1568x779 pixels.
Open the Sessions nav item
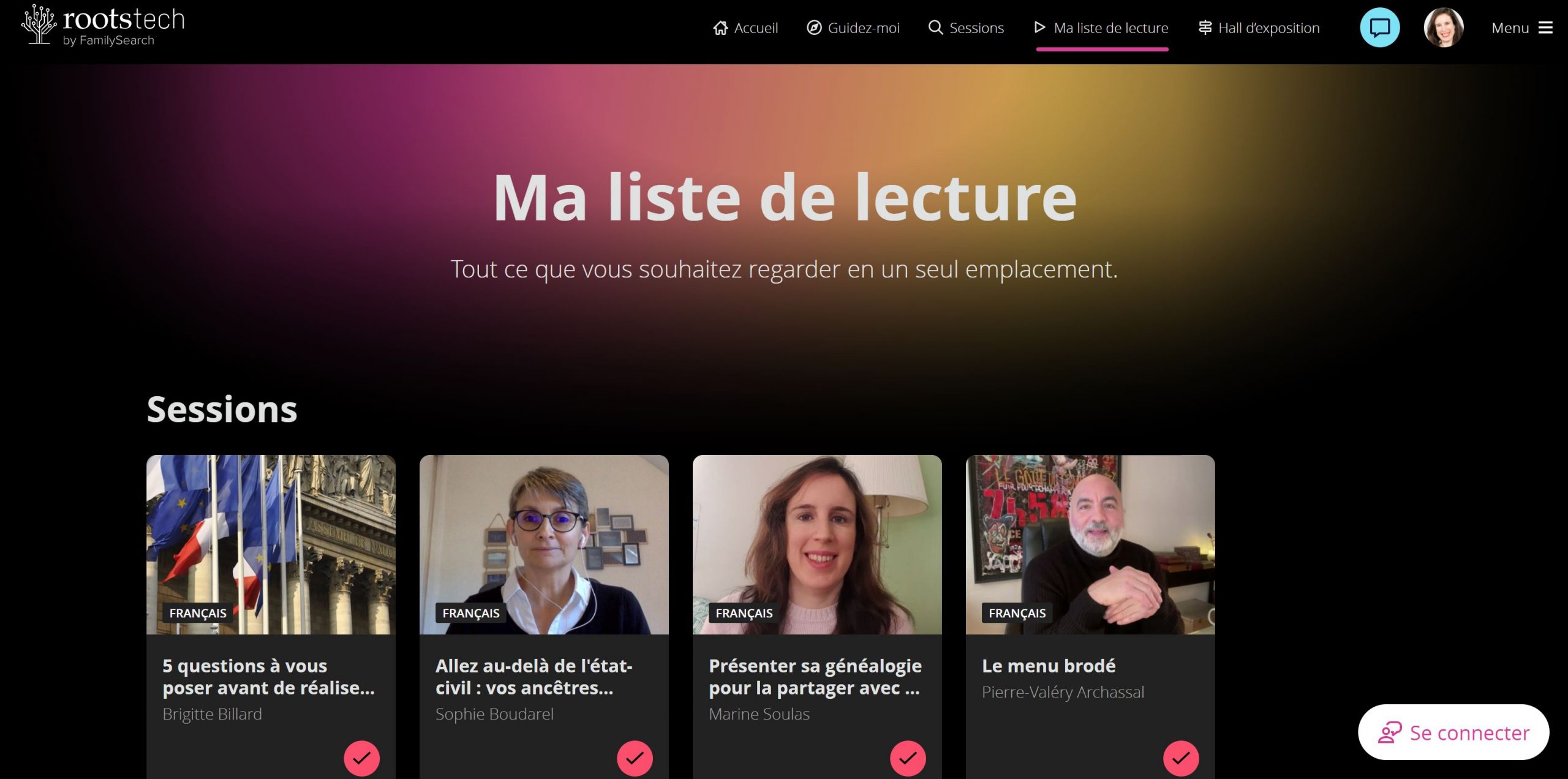[x=966, y=28]
